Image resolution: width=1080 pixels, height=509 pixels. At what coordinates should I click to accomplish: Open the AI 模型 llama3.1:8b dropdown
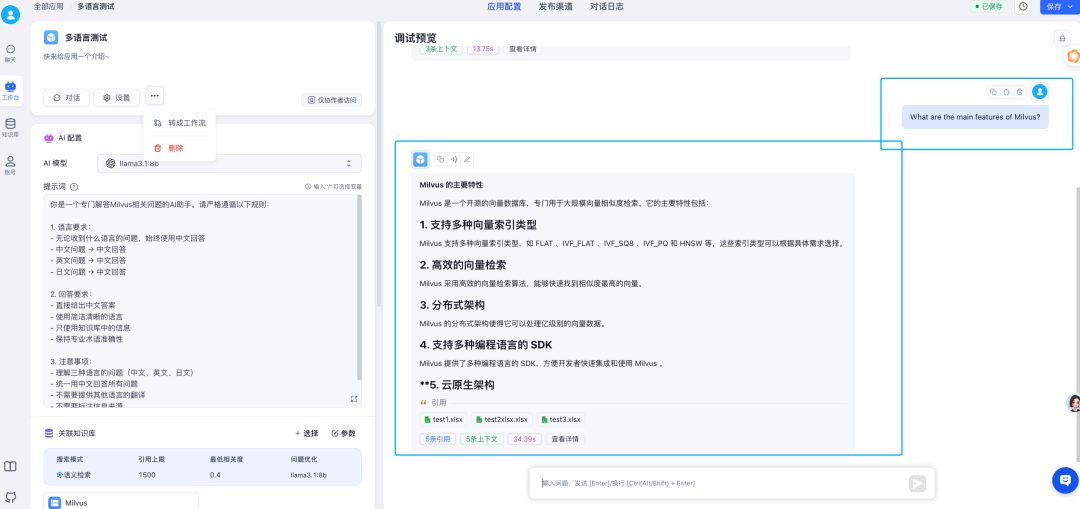229,163
